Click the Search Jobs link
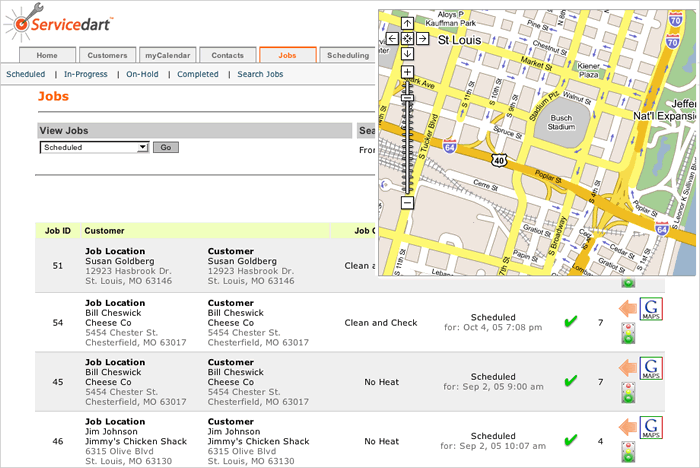 coord(260,74)
